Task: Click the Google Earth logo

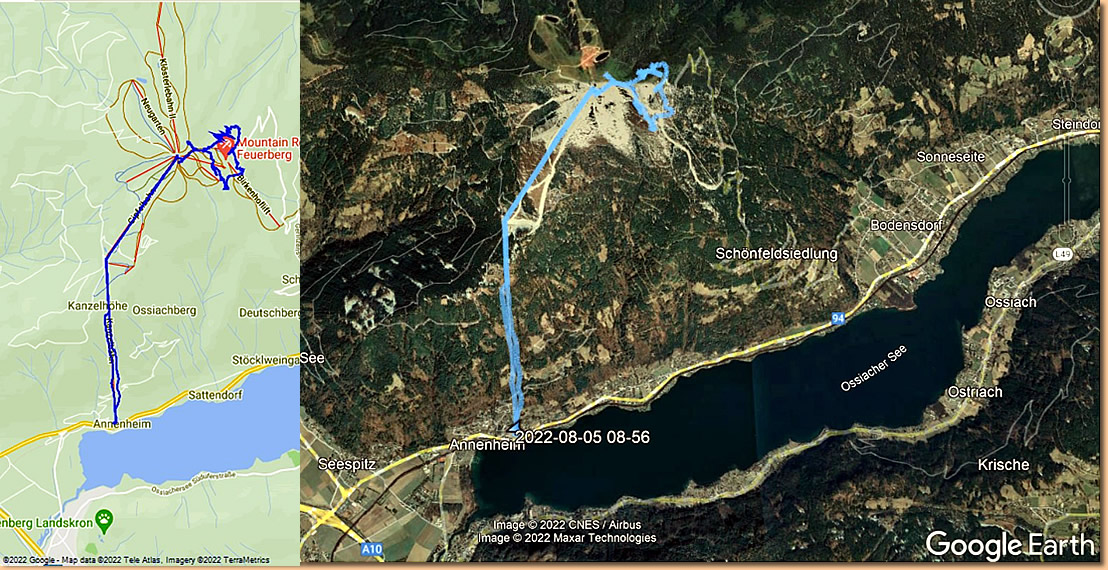Action: pos(1010,545)
